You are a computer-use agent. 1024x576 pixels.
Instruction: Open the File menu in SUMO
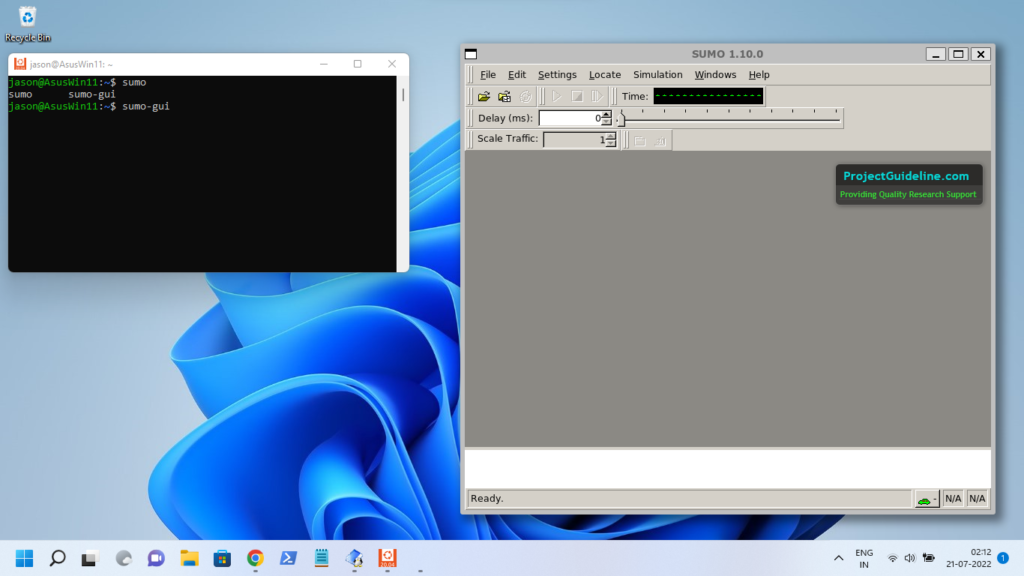click(487, 75)
